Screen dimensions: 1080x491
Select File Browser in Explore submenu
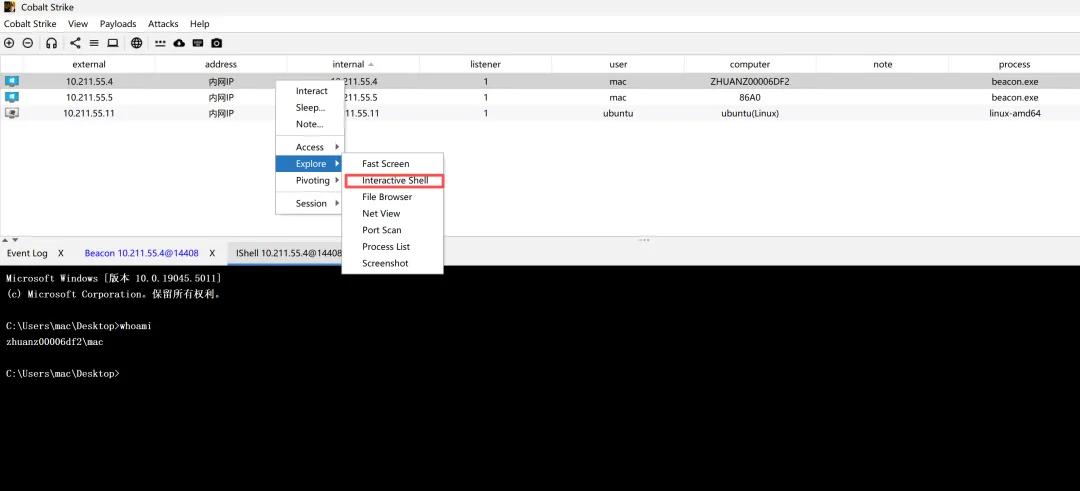tap(393, 197)
